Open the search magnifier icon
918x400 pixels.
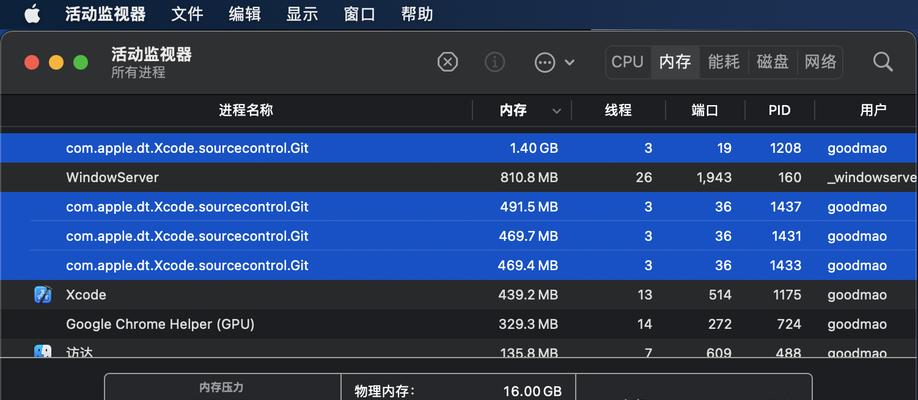[x=882, y=61]
